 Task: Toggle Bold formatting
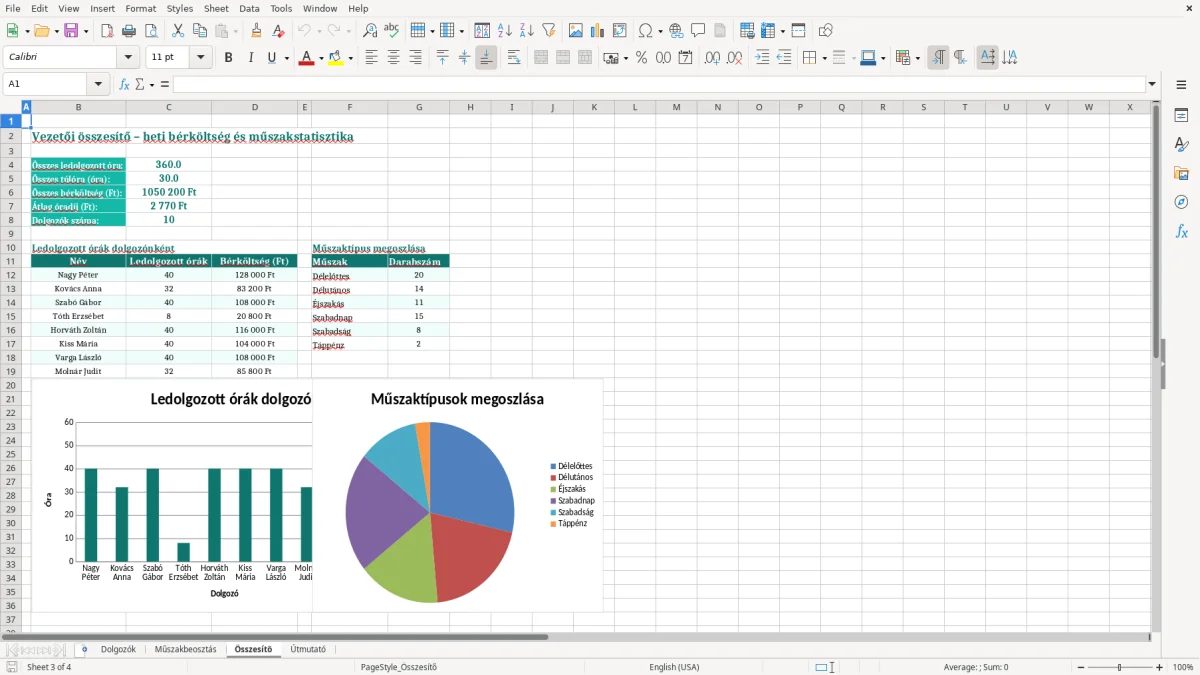(x=228, y=58)
